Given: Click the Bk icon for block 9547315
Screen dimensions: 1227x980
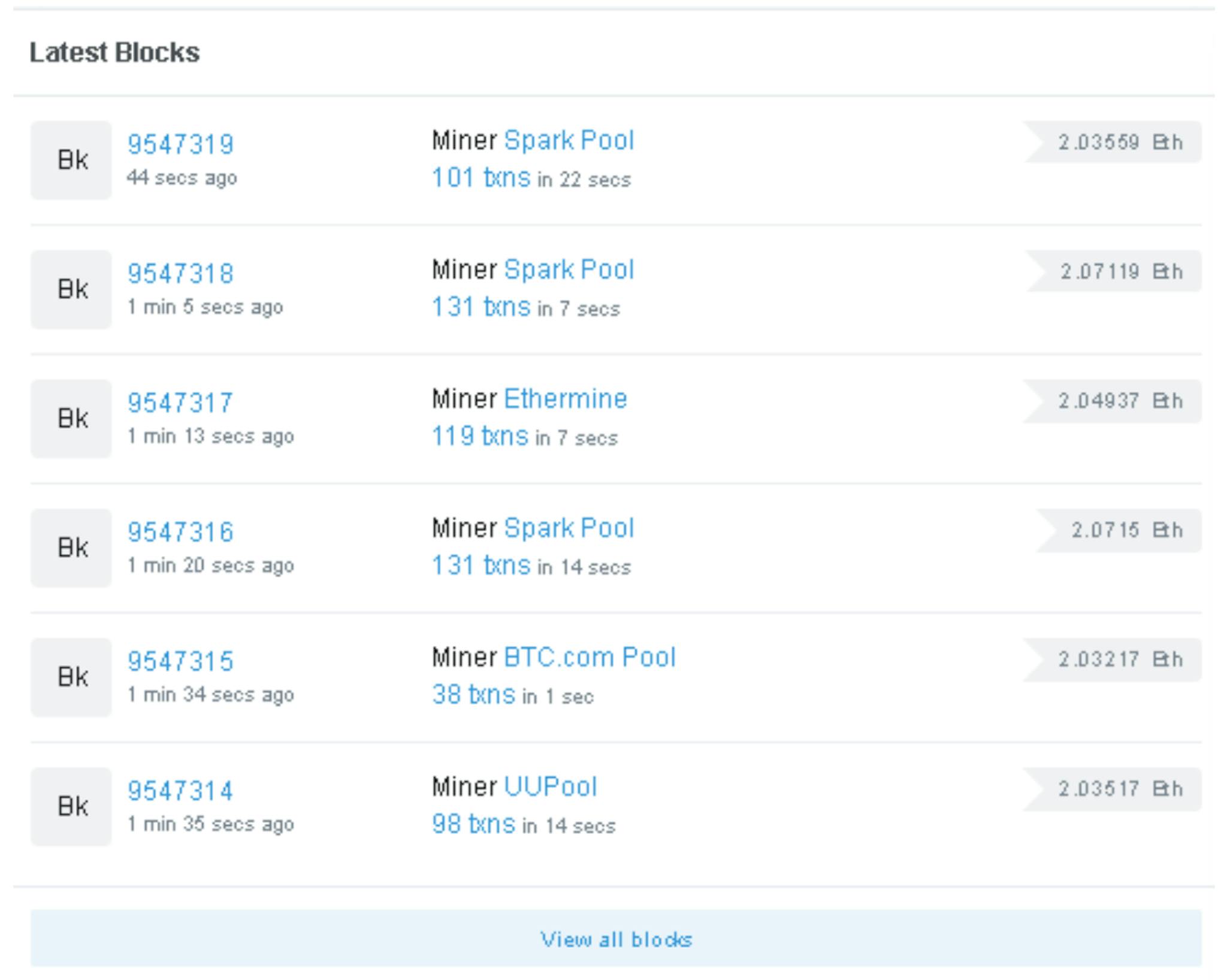Looking at the screenshot, I should tap(71, 677).
